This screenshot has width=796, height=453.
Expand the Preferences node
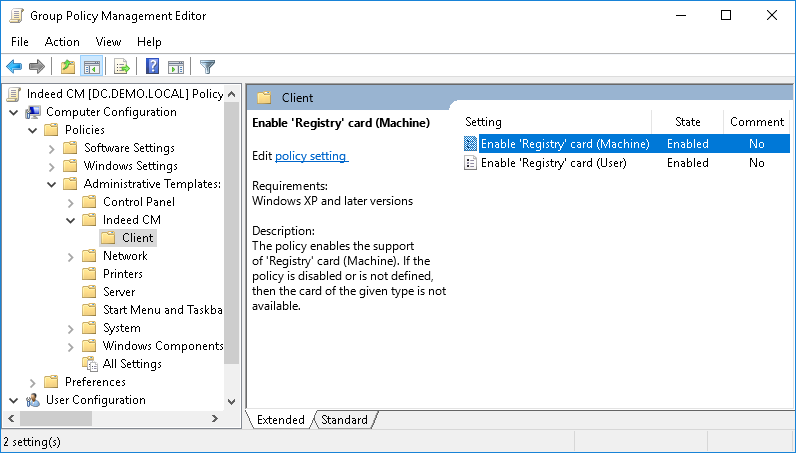32,382
